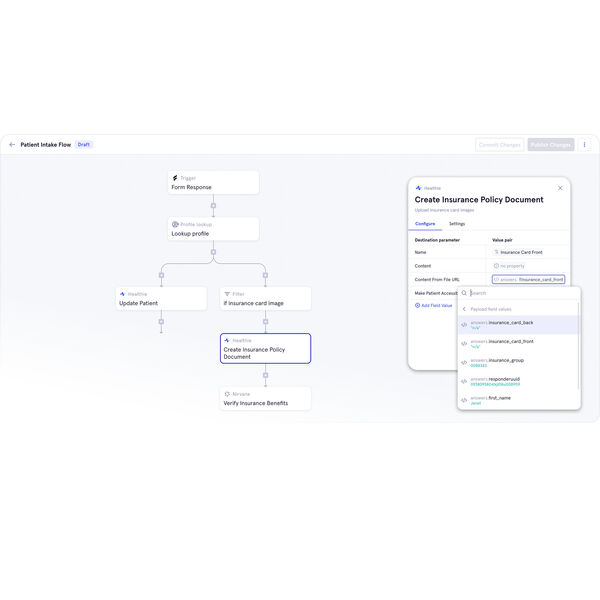Open the Content From File URL value field
The width and height of the screenshot is (600, 600).
(528, 280)
